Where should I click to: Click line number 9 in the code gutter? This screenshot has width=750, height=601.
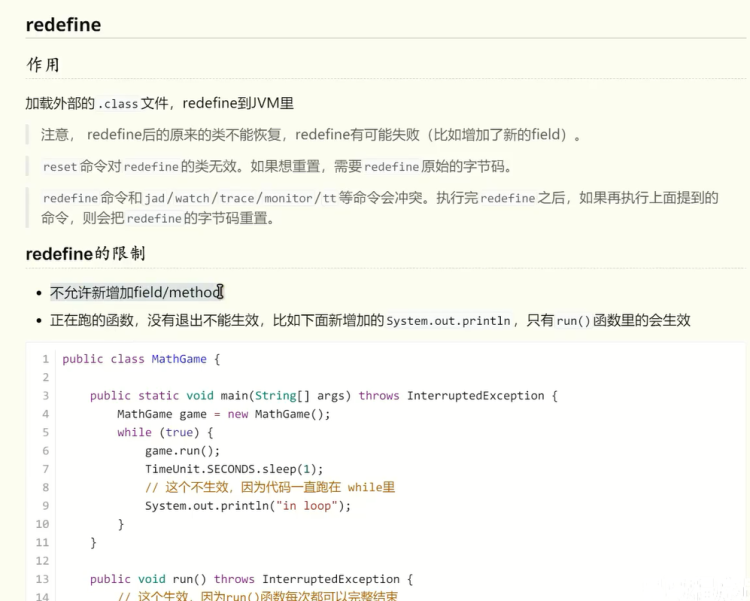coord(45,506)
